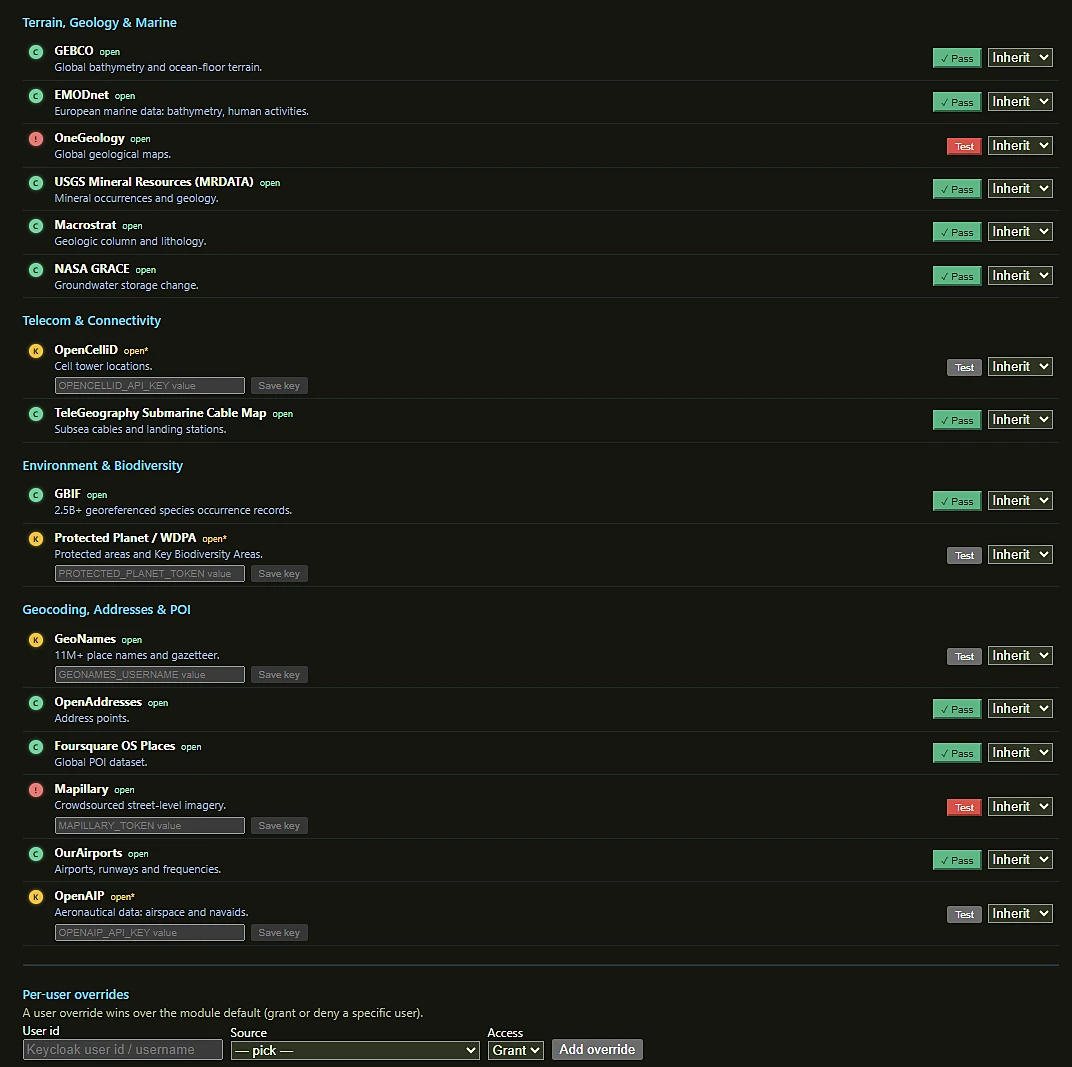Open the Inherit dropdown for Macrostrat
The width and height of the screenshot is (1072, 1067).
pyautogui.click(x=1020, y=232)
